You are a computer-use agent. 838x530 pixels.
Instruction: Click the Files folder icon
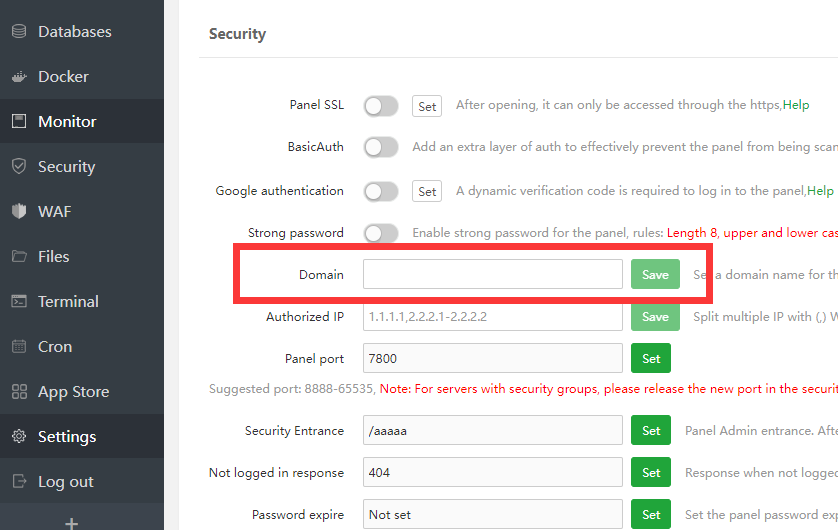18,257
